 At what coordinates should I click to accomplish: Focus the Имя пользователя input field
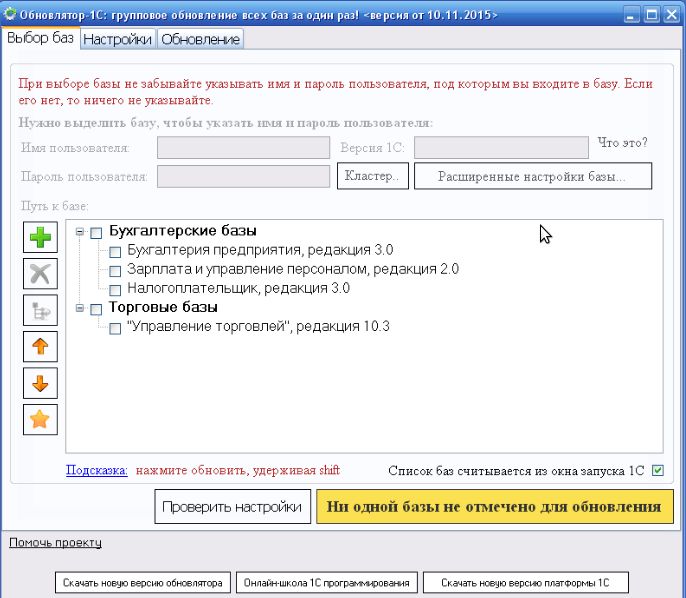pyautogui.click(x=243, y=147)
